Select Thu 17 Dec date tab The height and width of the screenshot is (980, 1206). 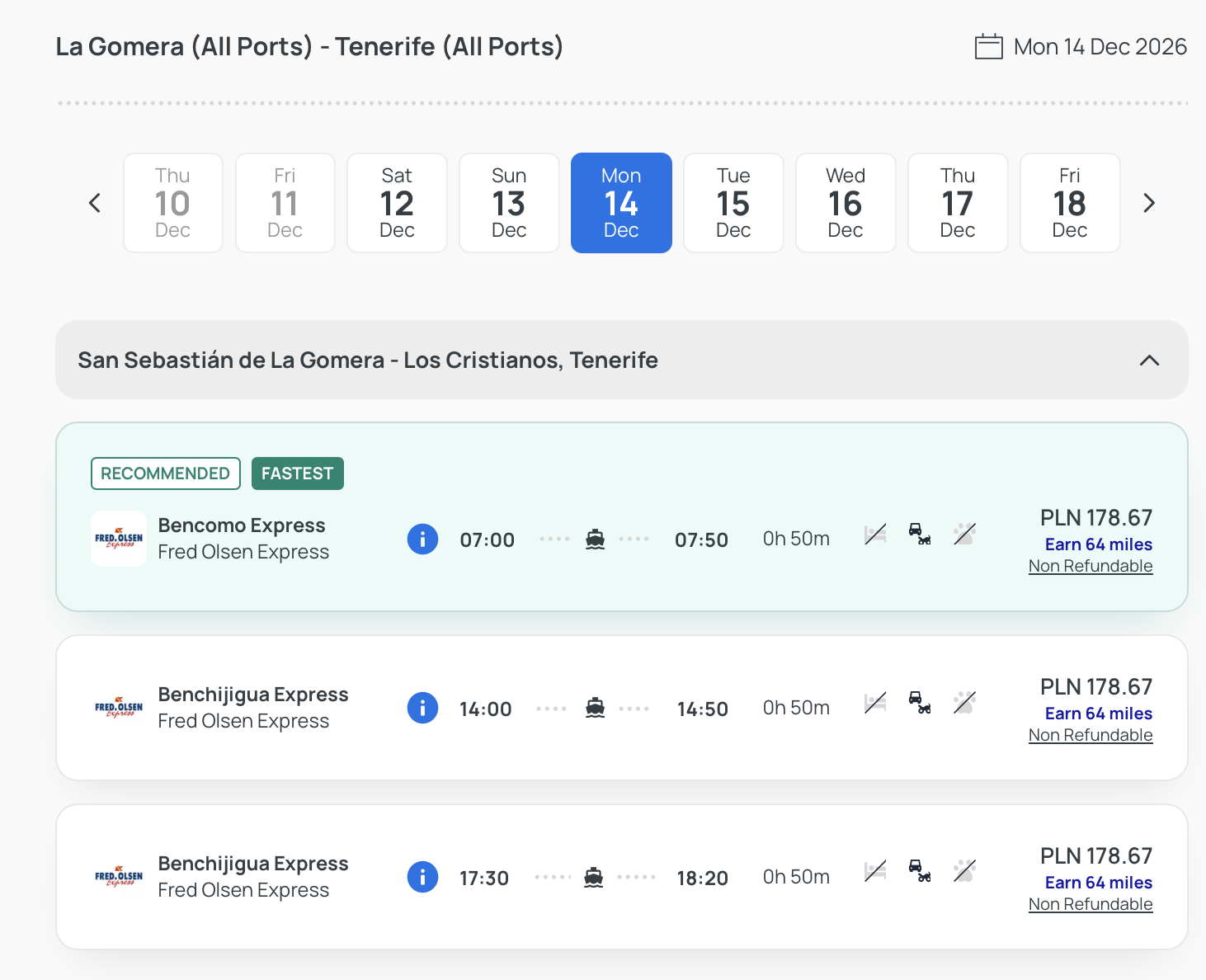[x=958, y=203]
